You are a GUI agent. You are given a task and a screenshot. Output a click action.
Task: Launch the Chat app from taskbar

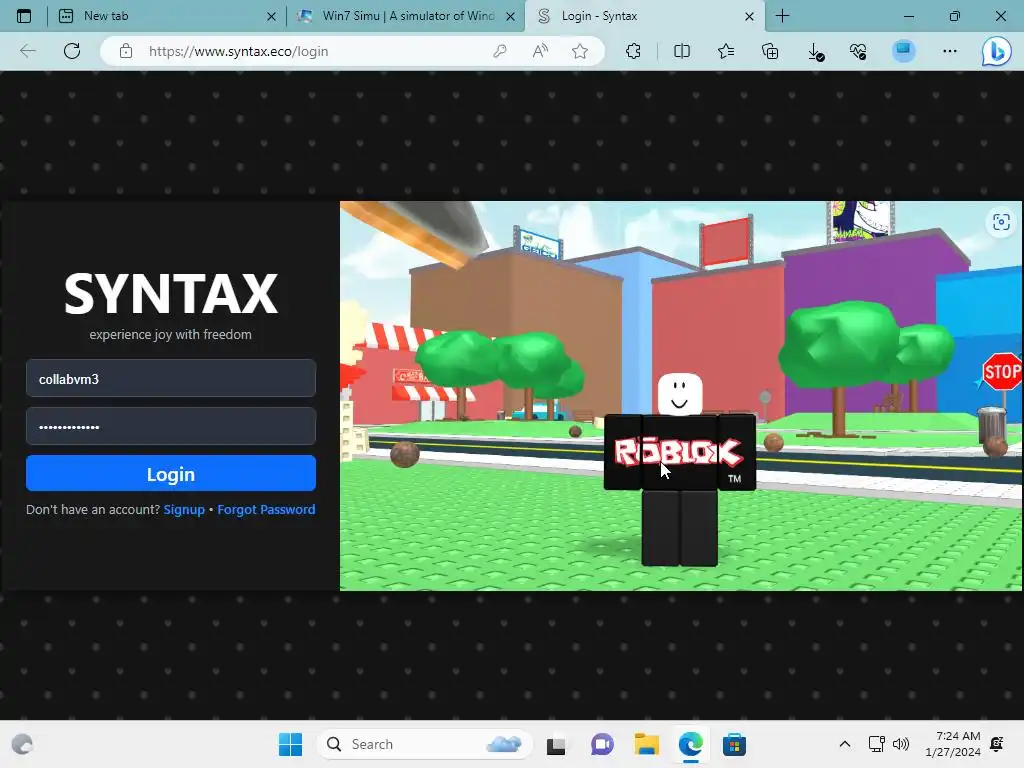tap(602, 744)
